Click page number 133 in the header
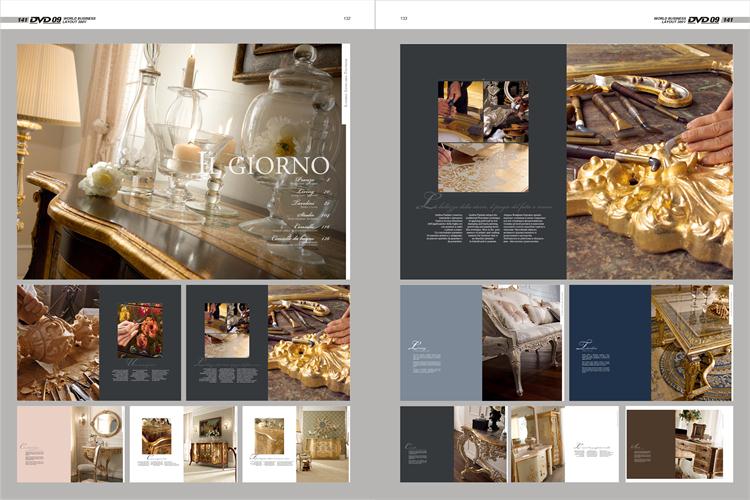This screenshot has width=750, height=500. 404,18
